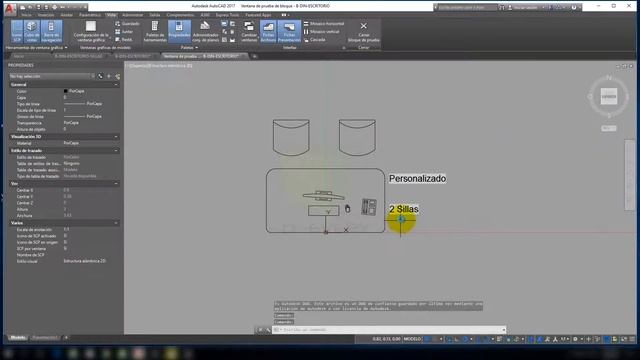Click the ViewCube top face
Screen dimensions: 640x360
click(609, 97)
